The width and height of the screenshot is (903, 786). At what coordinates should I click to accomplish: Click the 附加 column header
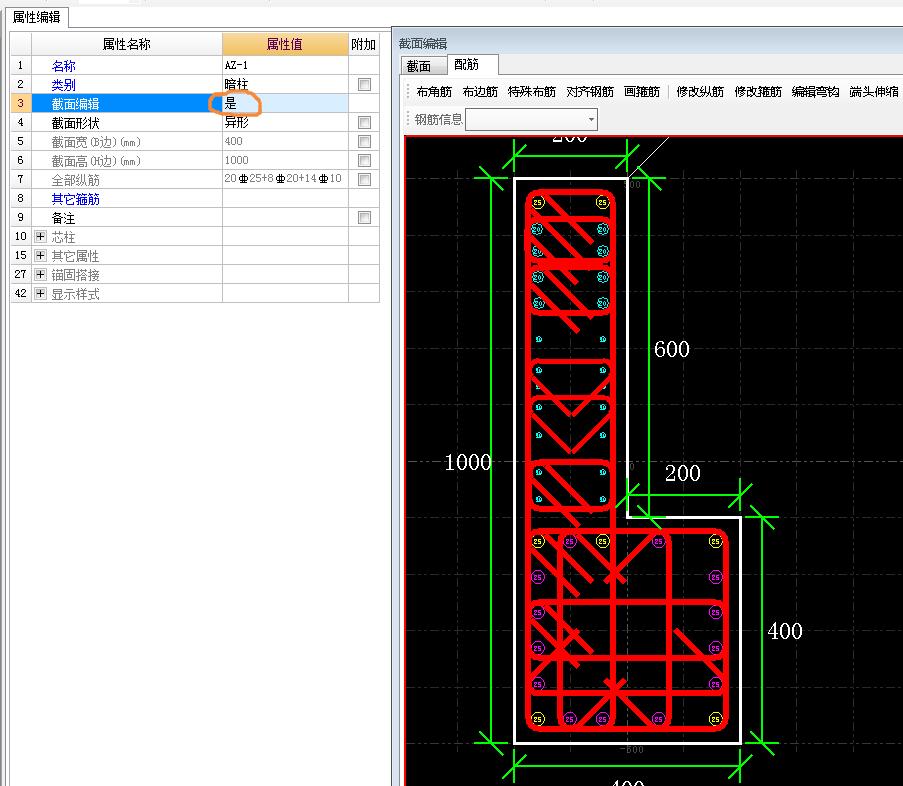point(363,44)
